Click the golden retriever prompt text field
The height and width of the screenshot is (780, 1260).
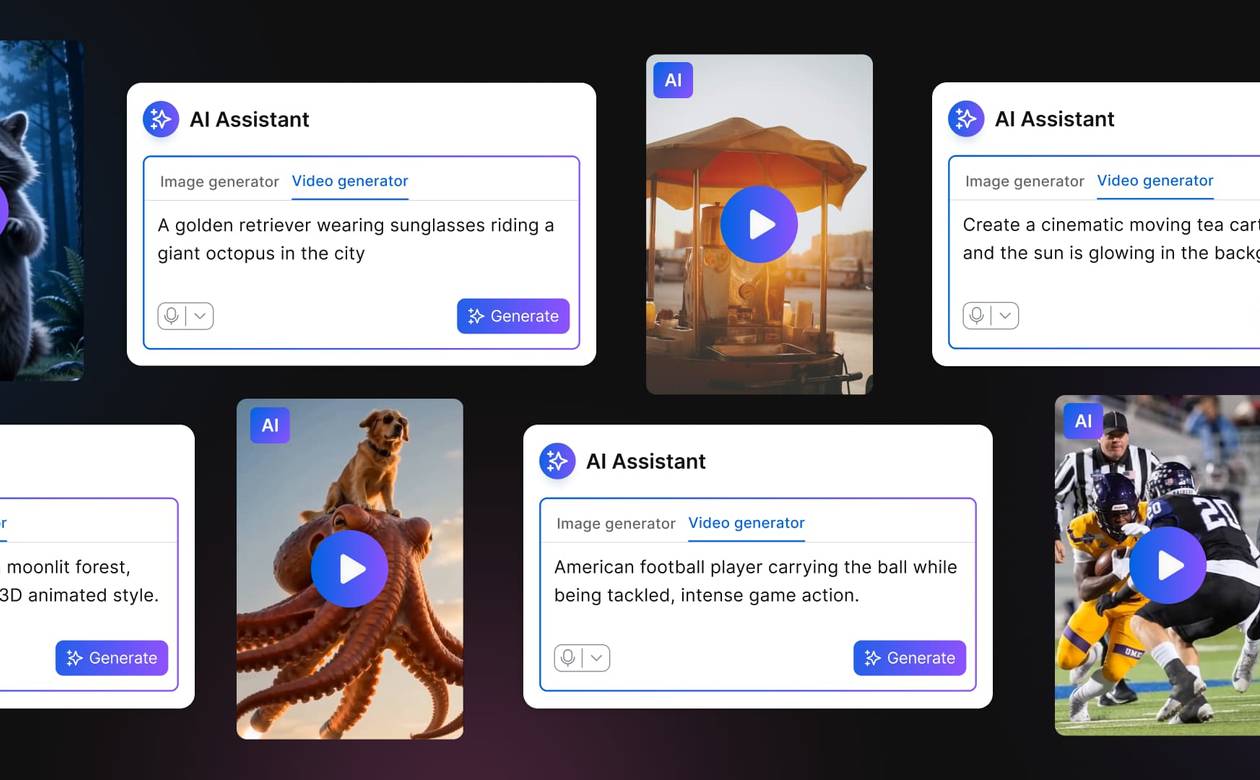356,239
